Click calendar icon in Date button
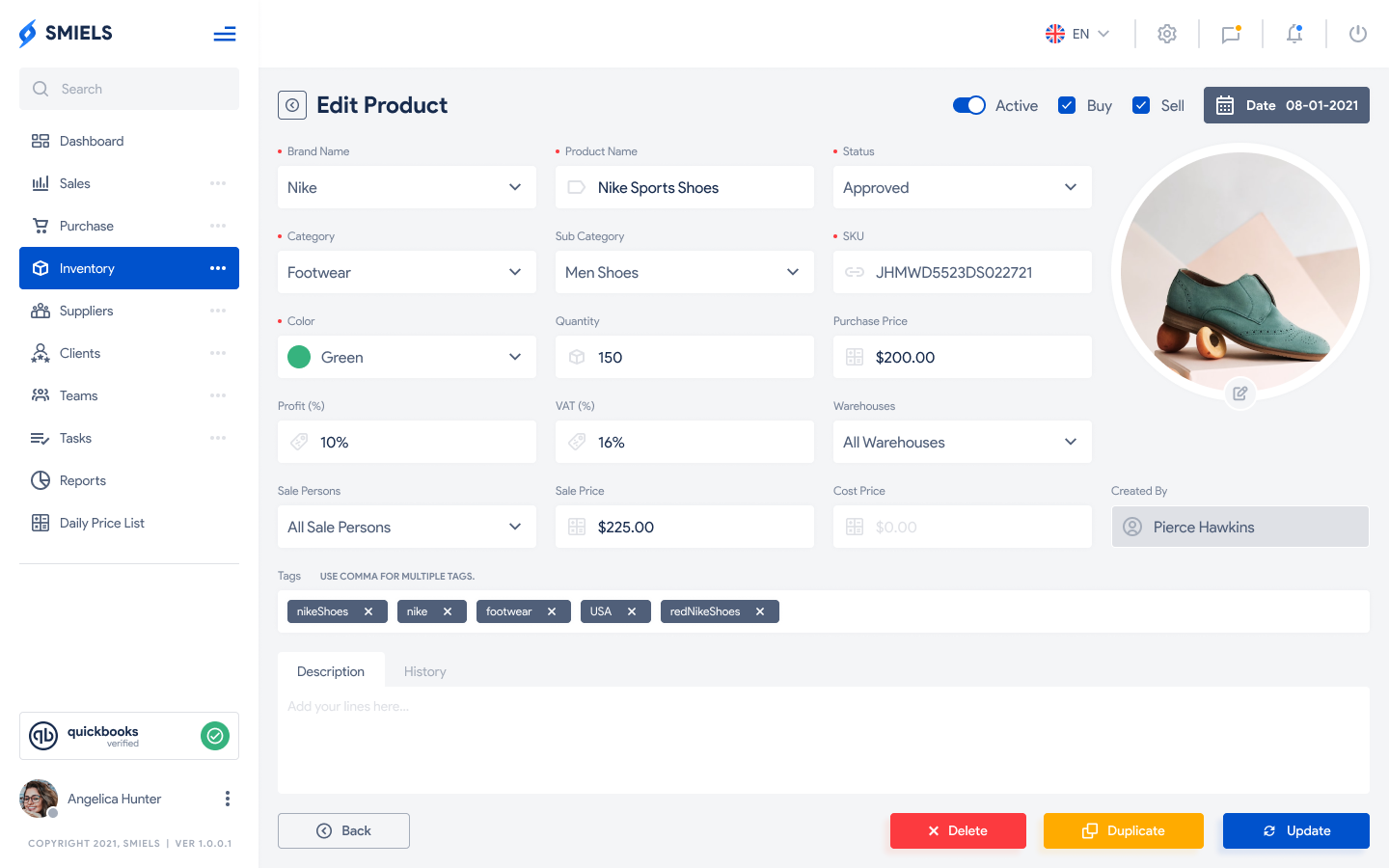 (1225, 105)
